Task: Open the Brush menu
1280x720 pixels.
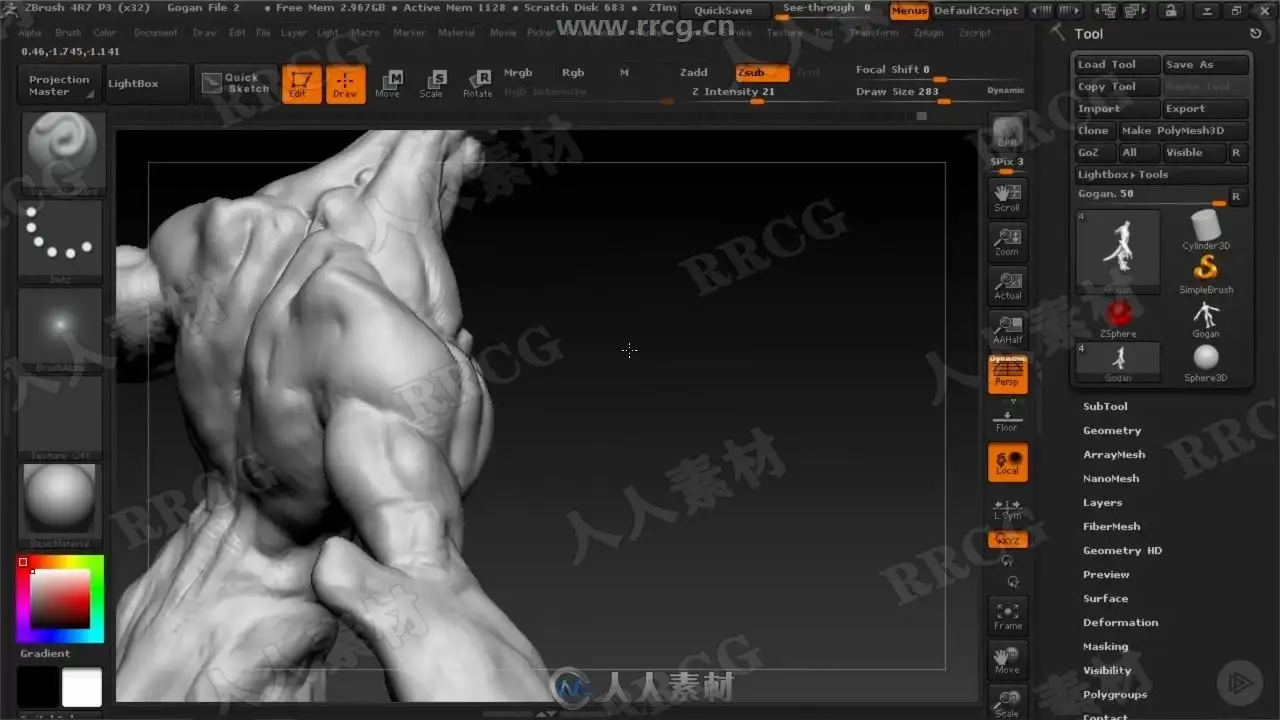Action: (68, 33)
